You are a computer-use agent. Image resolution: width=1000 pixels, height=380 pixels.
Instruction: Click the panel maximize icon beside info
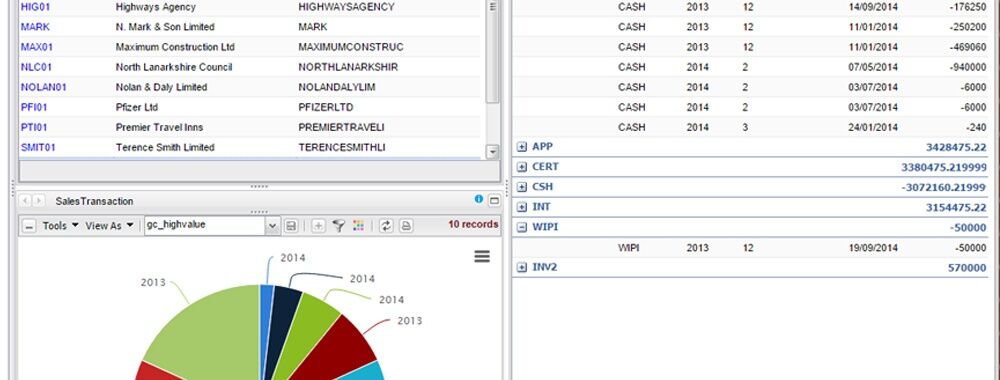[494, 200]
